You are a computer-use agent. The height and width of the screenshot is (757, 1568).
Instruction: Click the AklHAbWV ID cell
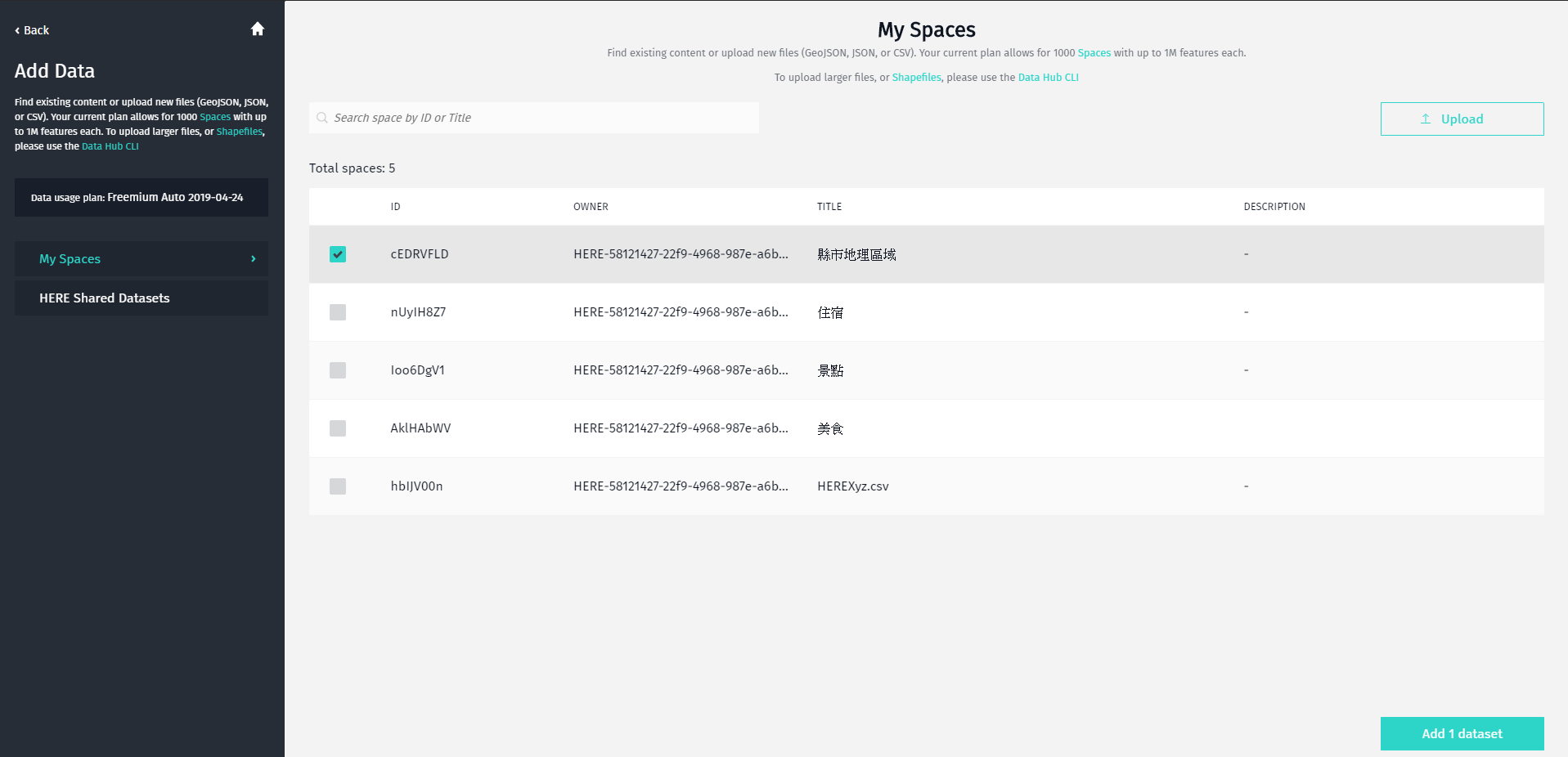(420, 428)
